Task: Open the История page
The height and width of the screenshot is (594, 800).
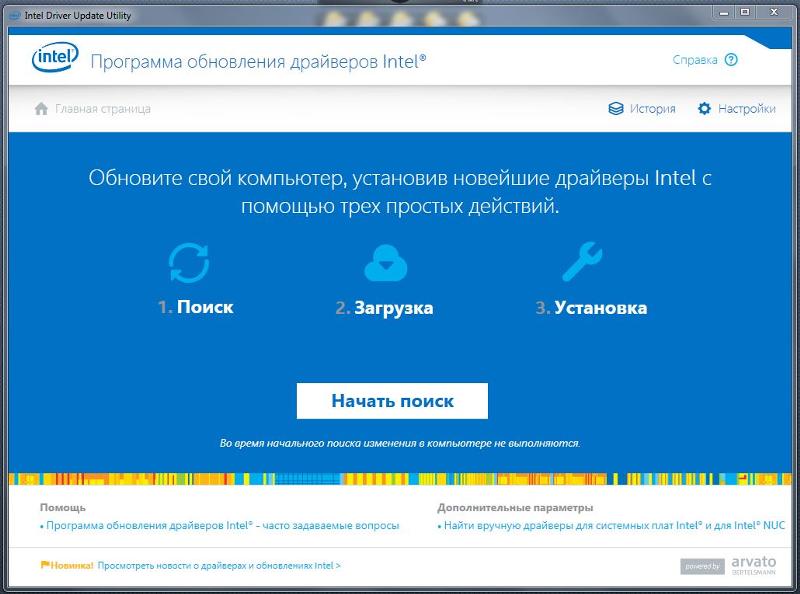Action: click(x=652, y=109)
